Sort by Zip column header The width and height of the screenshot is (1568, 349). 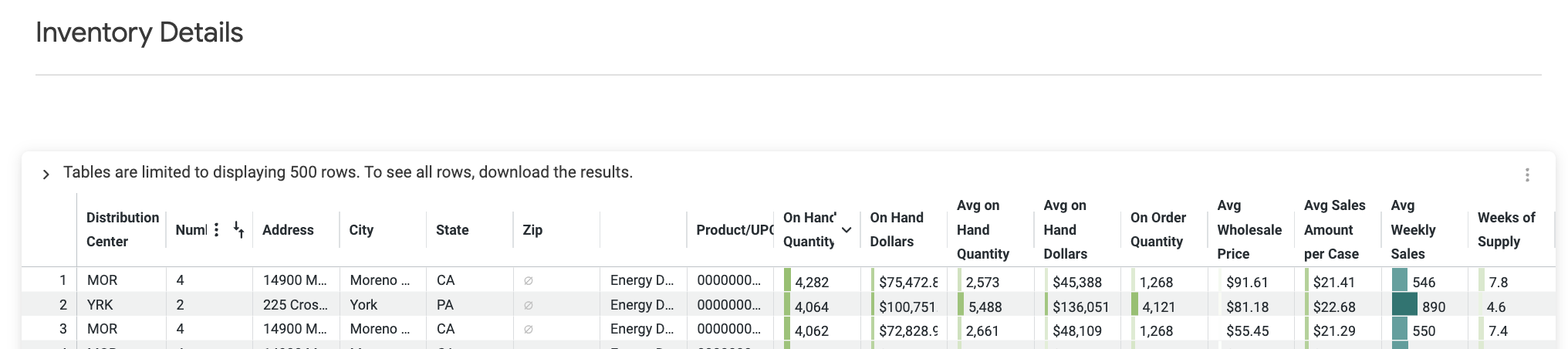(532, 229)
